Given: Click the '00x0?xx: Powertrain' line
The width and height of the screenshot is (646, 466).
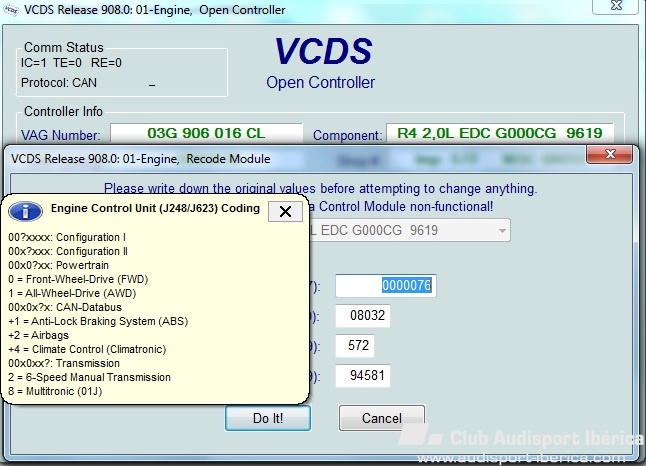Looking at the screenshot, I should pyautogui.click(x=59, y=265).
